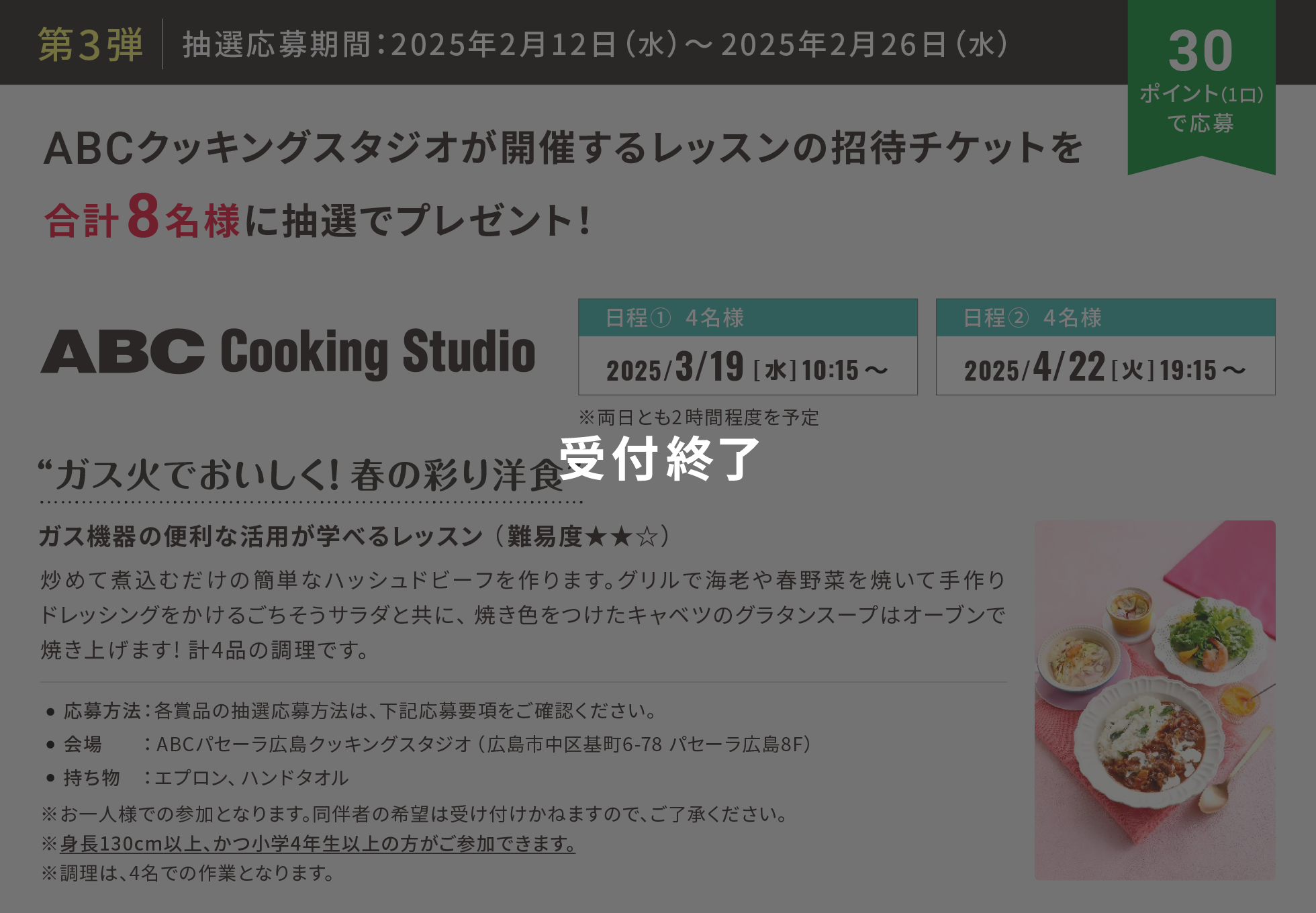Click the 2025/3/19 10:15 date box
Viewport: 1316px width, 913px height.
(x=748, y=366)
